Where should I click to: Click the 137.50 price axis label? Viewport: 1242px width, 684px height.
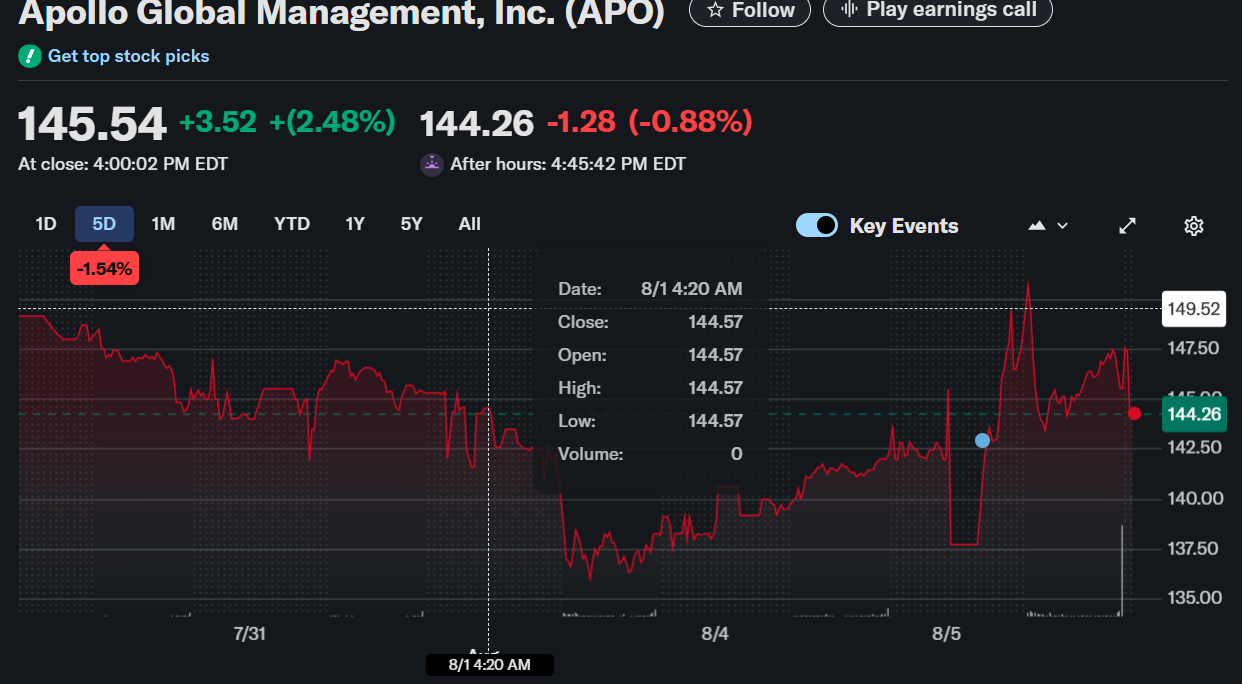click(x=1193, y=548)
